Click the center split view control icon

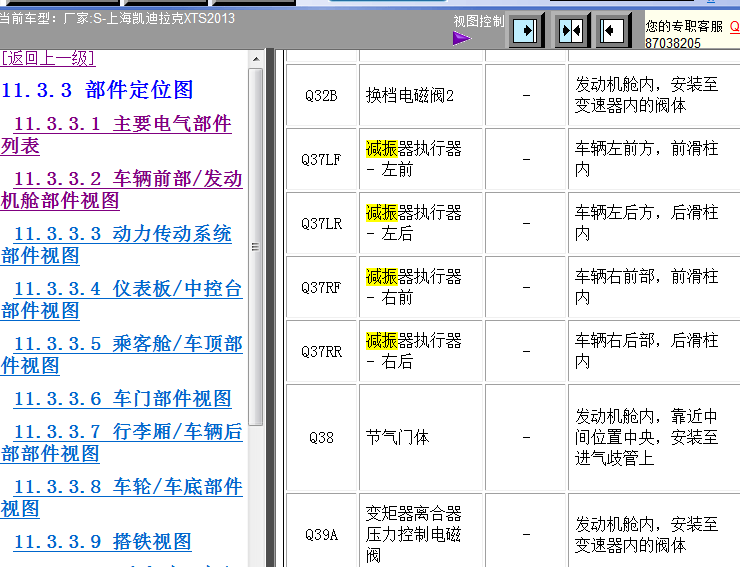571,31
